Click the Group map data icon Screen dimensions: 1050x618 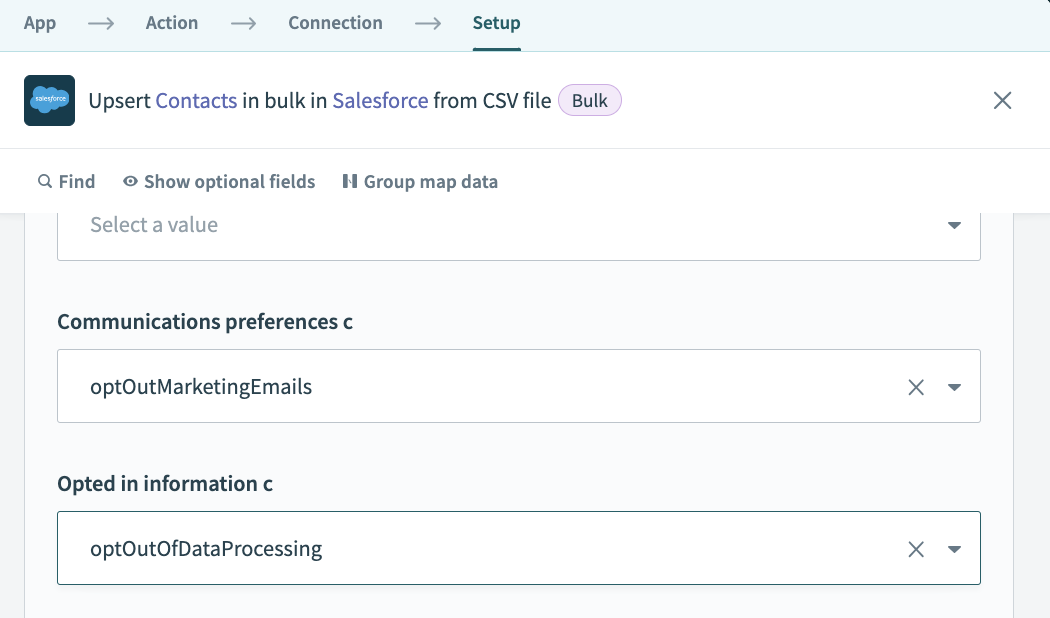350,182
